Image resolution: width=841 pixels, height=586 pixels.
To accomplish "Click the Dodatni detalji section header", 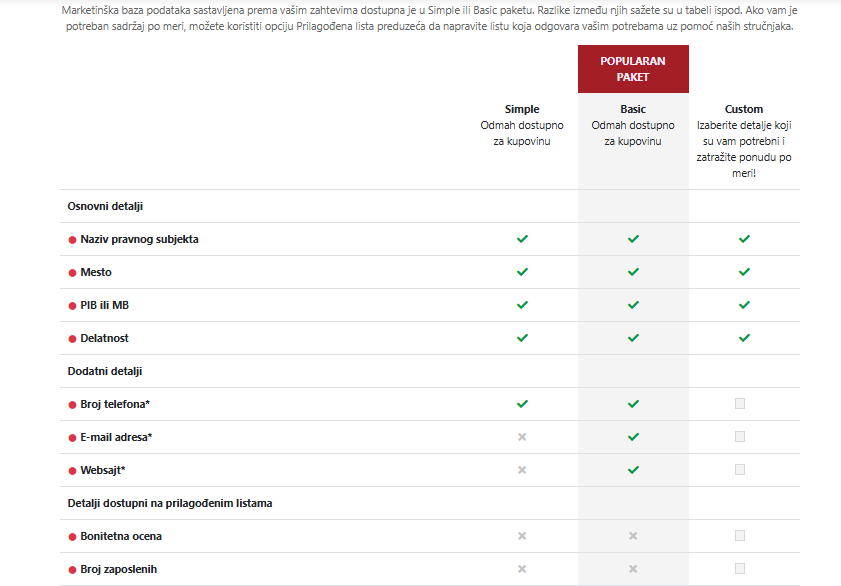I will (x=105, y=371).
